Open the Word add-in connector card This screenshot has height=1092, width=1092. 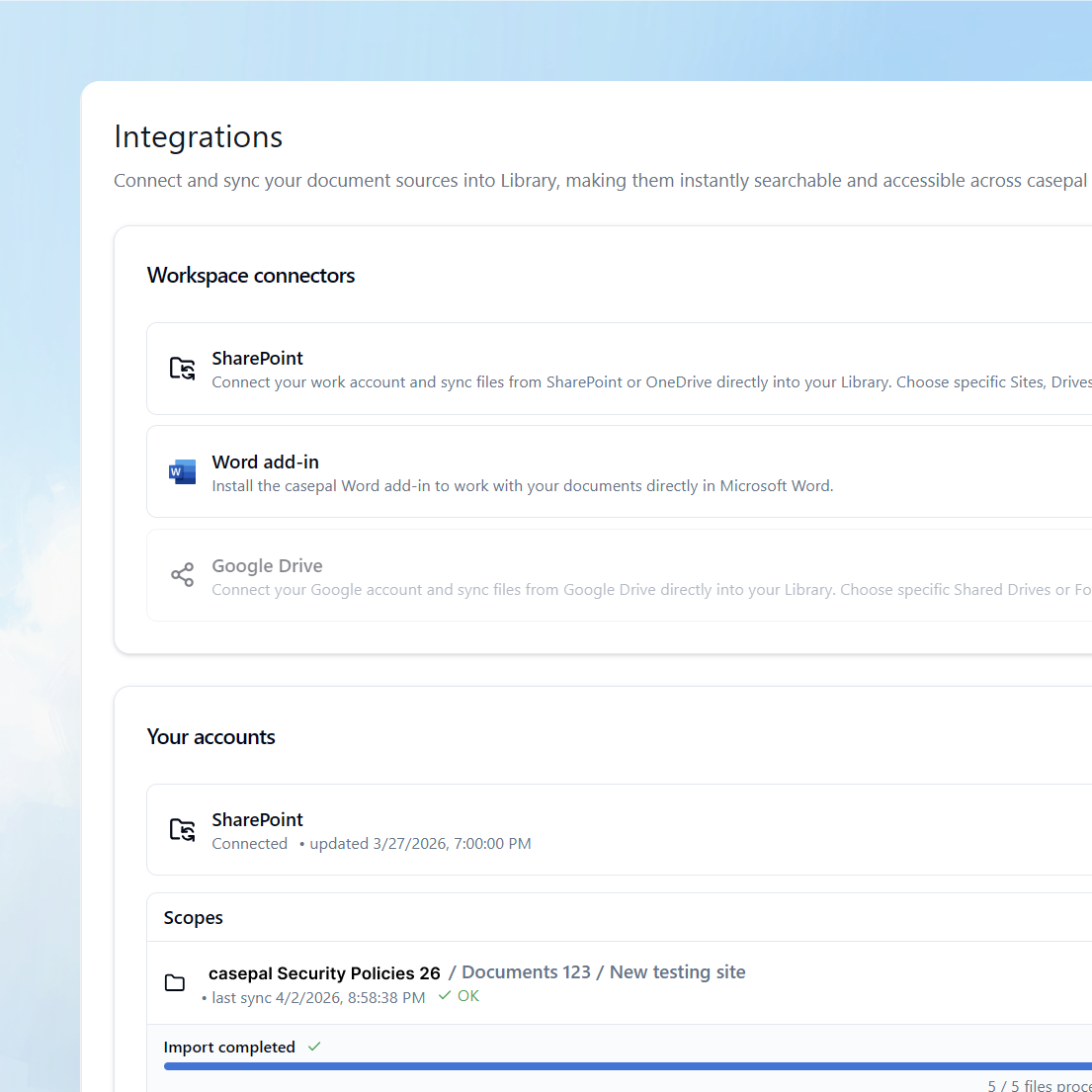point(619,471)
